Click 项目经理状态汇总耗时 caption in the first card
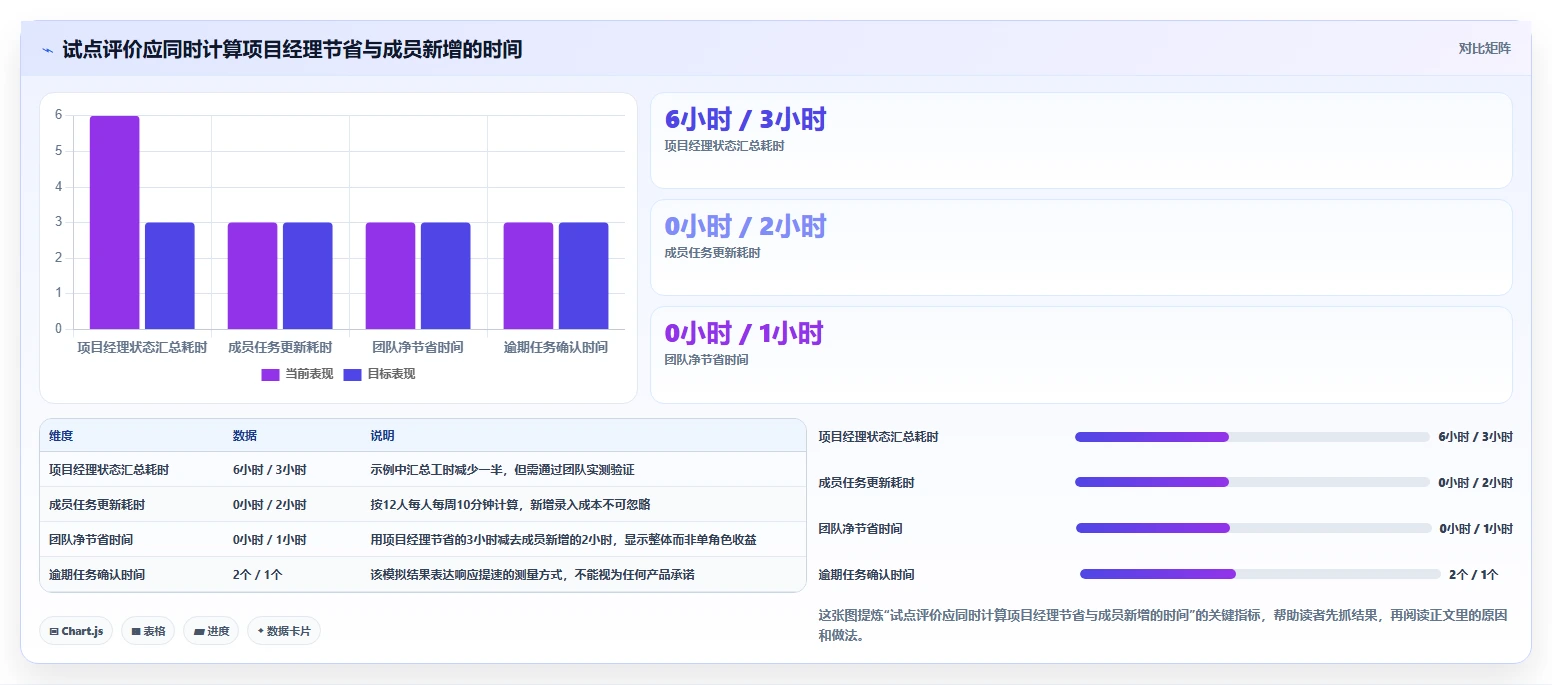 tap(724, 146)
